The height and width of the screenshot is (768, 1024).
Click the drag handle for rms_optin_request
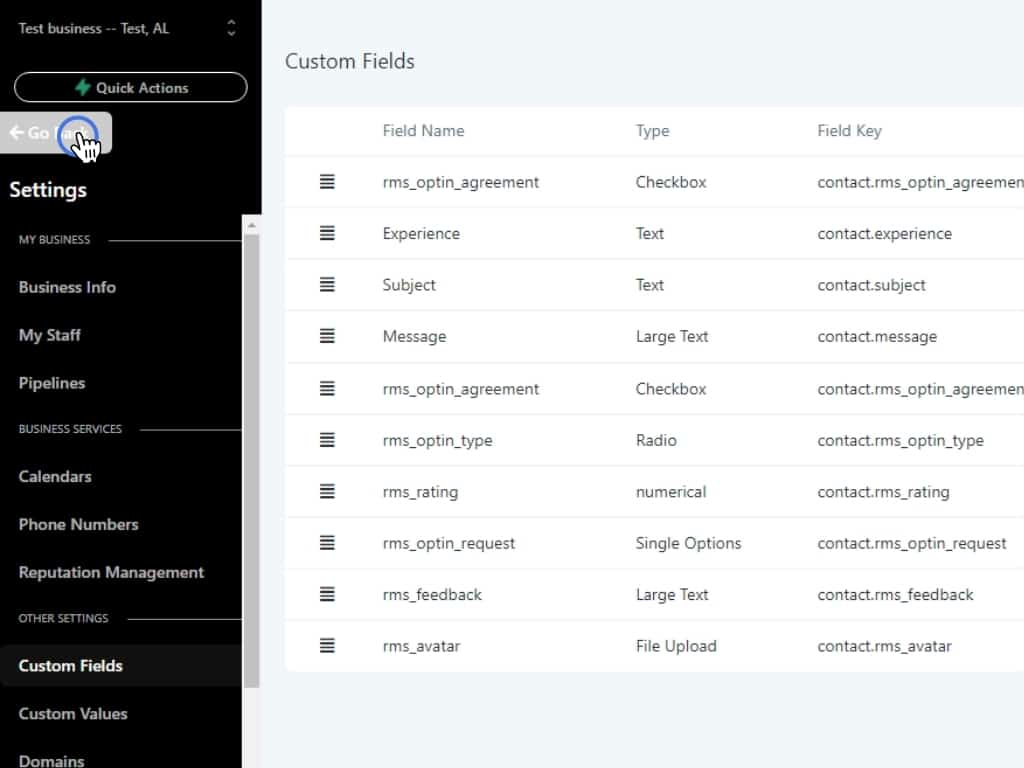pos(327,543)
